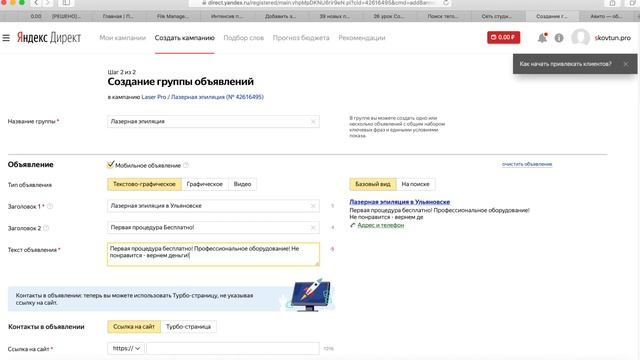Switch to 'Поиск' browser tab

tap(443, 16)
